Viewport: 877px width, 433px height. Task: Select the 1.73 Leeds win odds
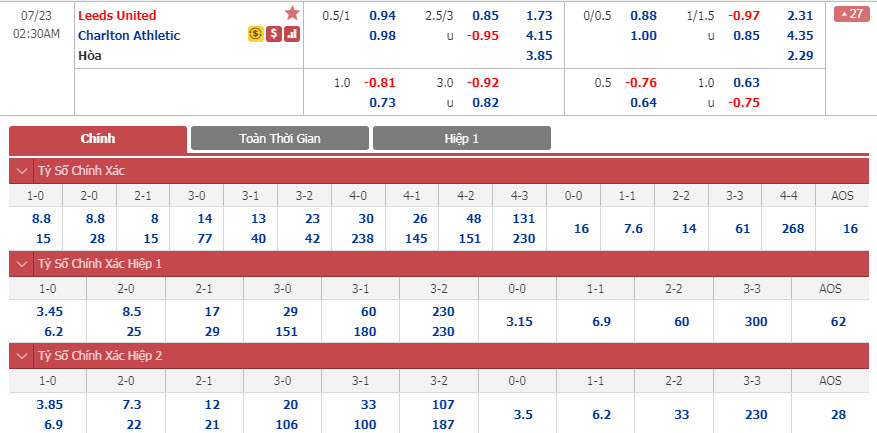(539, 16)
